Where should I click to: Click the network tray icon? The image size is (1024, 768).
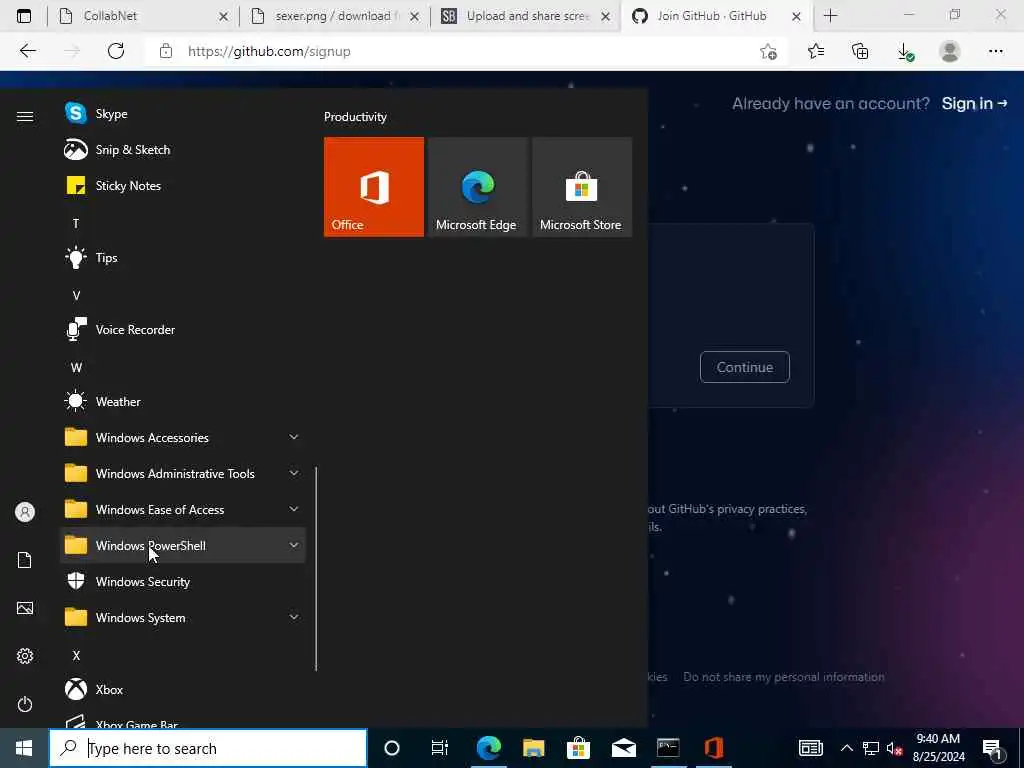[871, 748]
